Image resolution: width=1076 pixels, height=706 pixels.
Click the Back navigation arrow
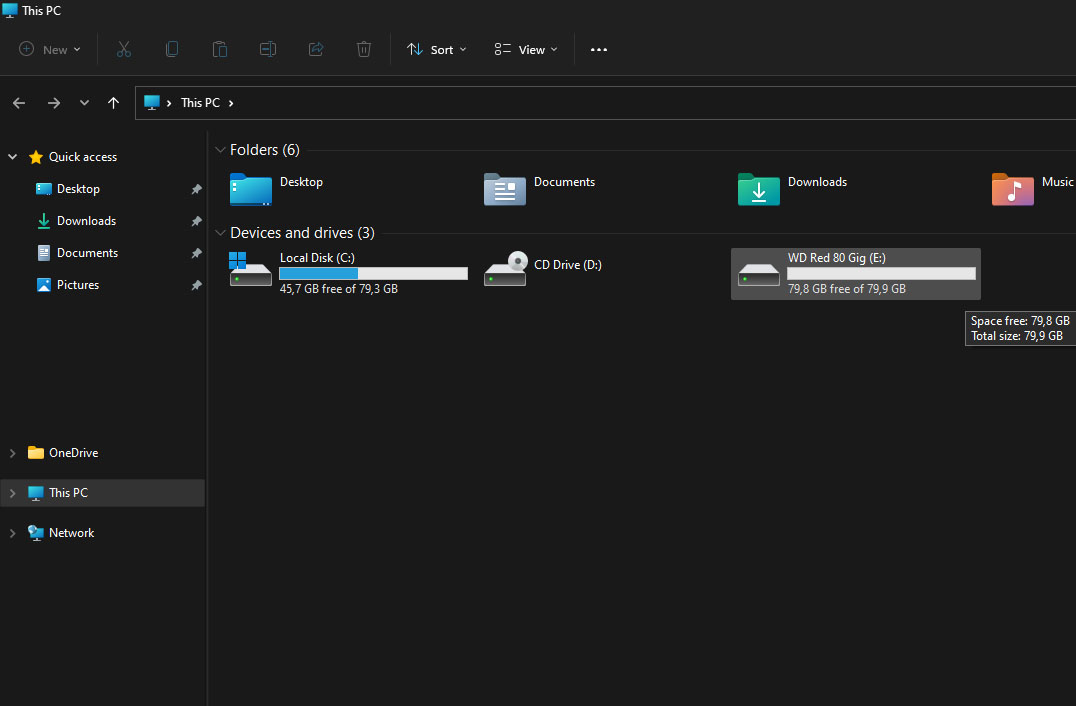(x=19, y=103)
